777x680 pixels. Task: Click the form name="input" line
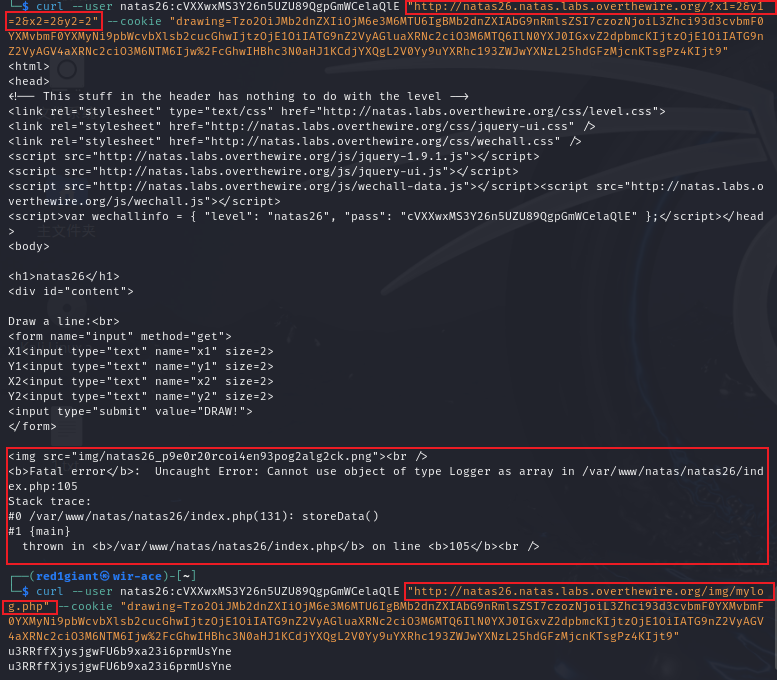click(x=120, y=336)
